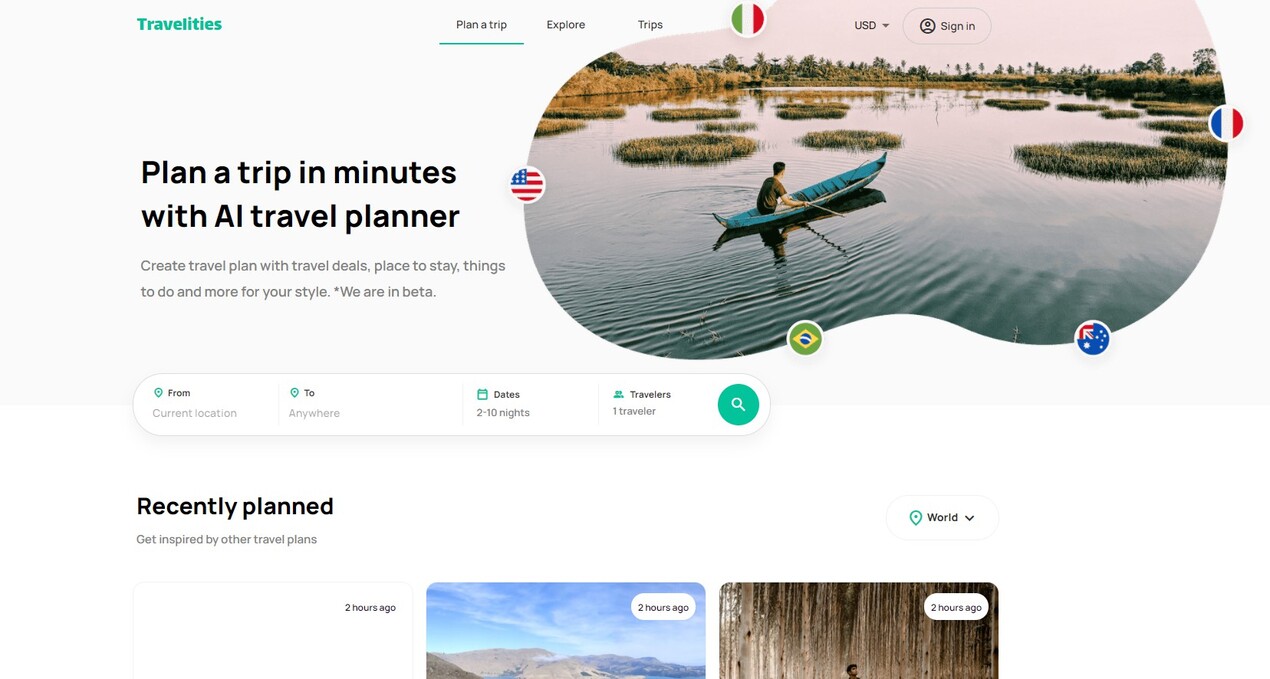
Task: Click the Sign in button
Action: pos(947,26)
